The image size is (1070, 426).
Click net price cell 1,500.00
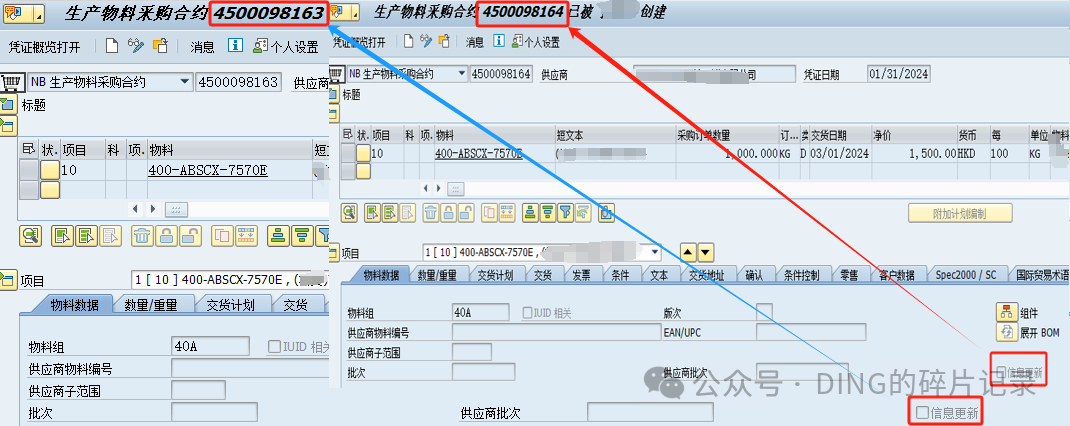[x=915, y=154]
